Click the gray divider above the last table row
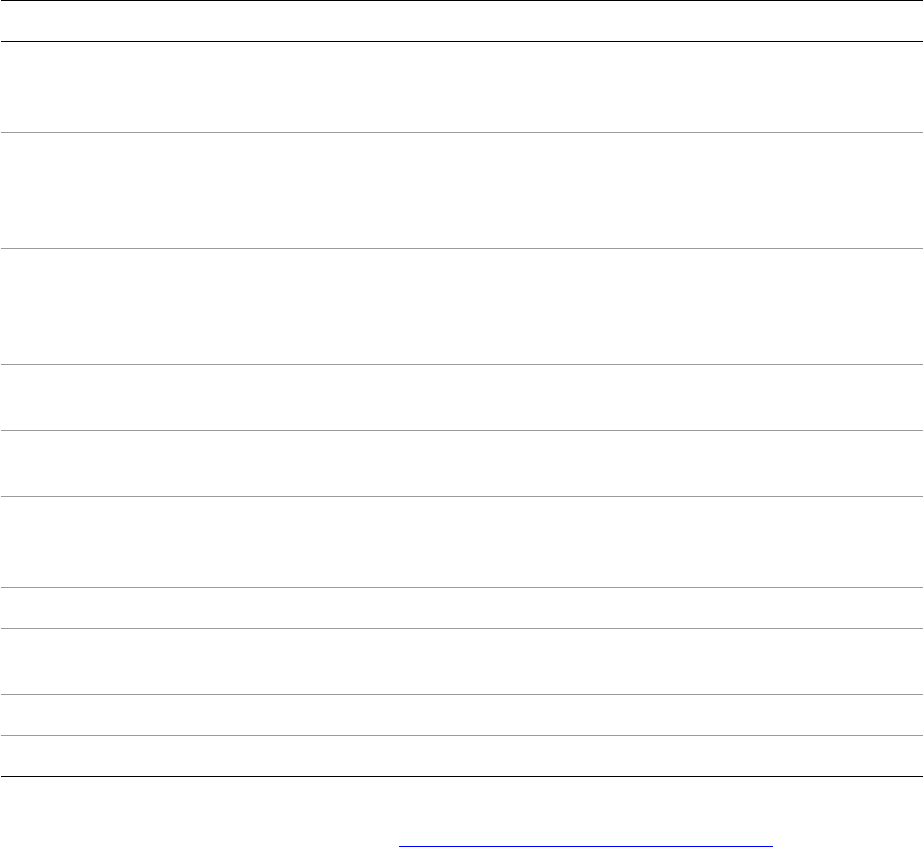Screen dimensions: 923x847 [x=461, y=735]
